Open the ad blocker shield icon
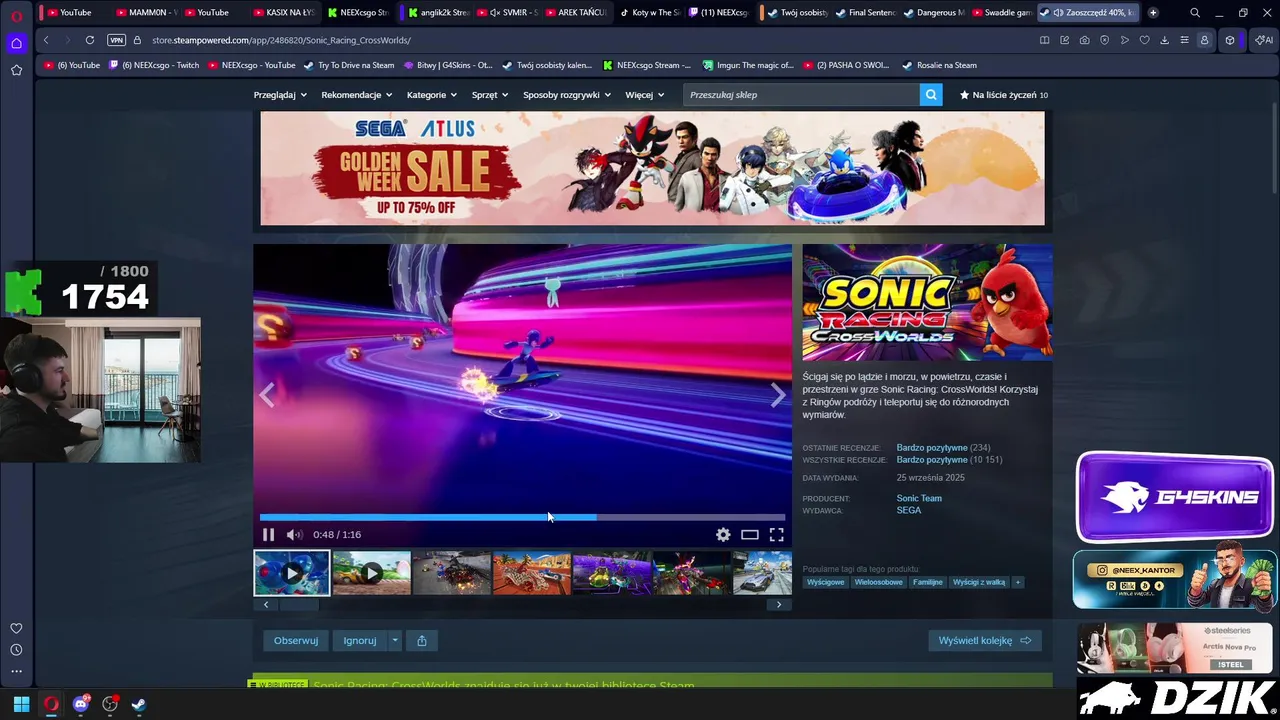 1104,40
